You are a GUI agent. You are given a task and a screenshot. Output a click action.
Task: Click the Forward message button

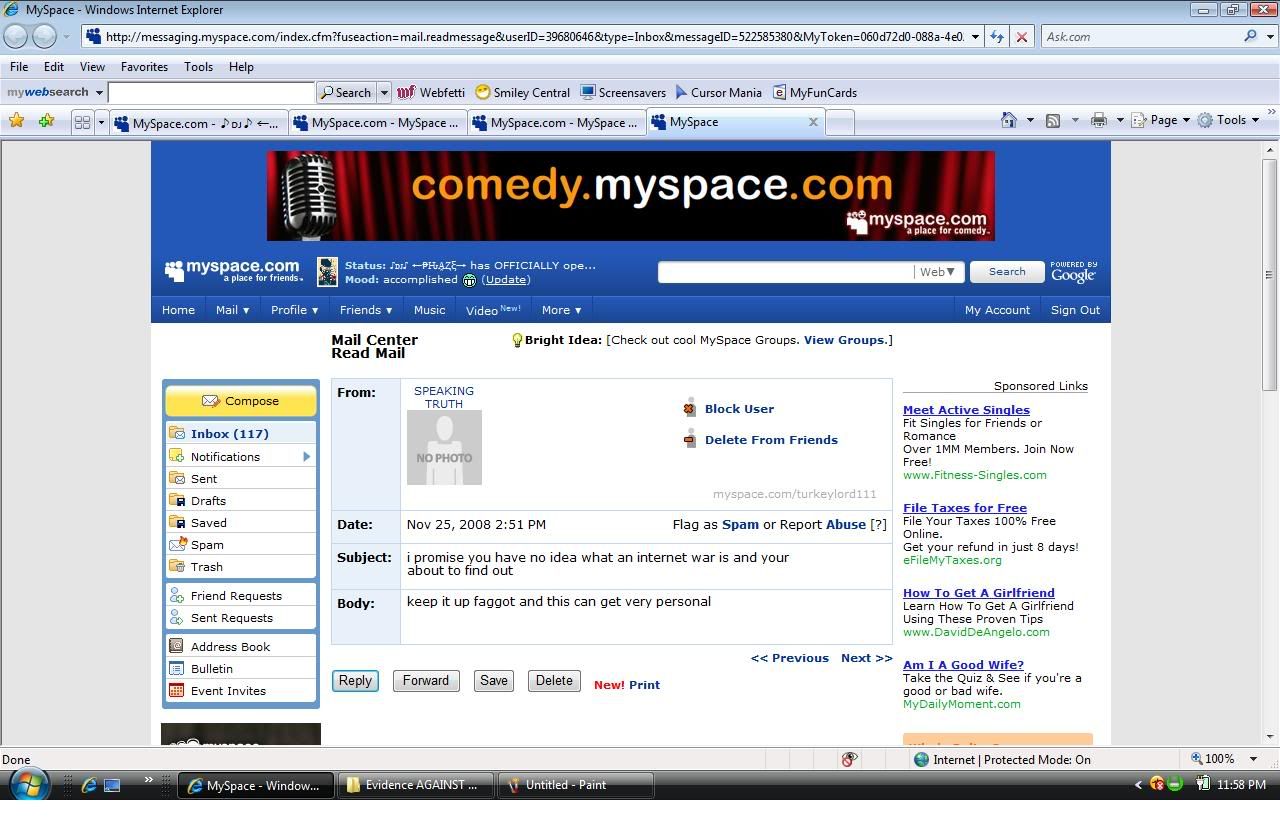[x=426, y=681]
